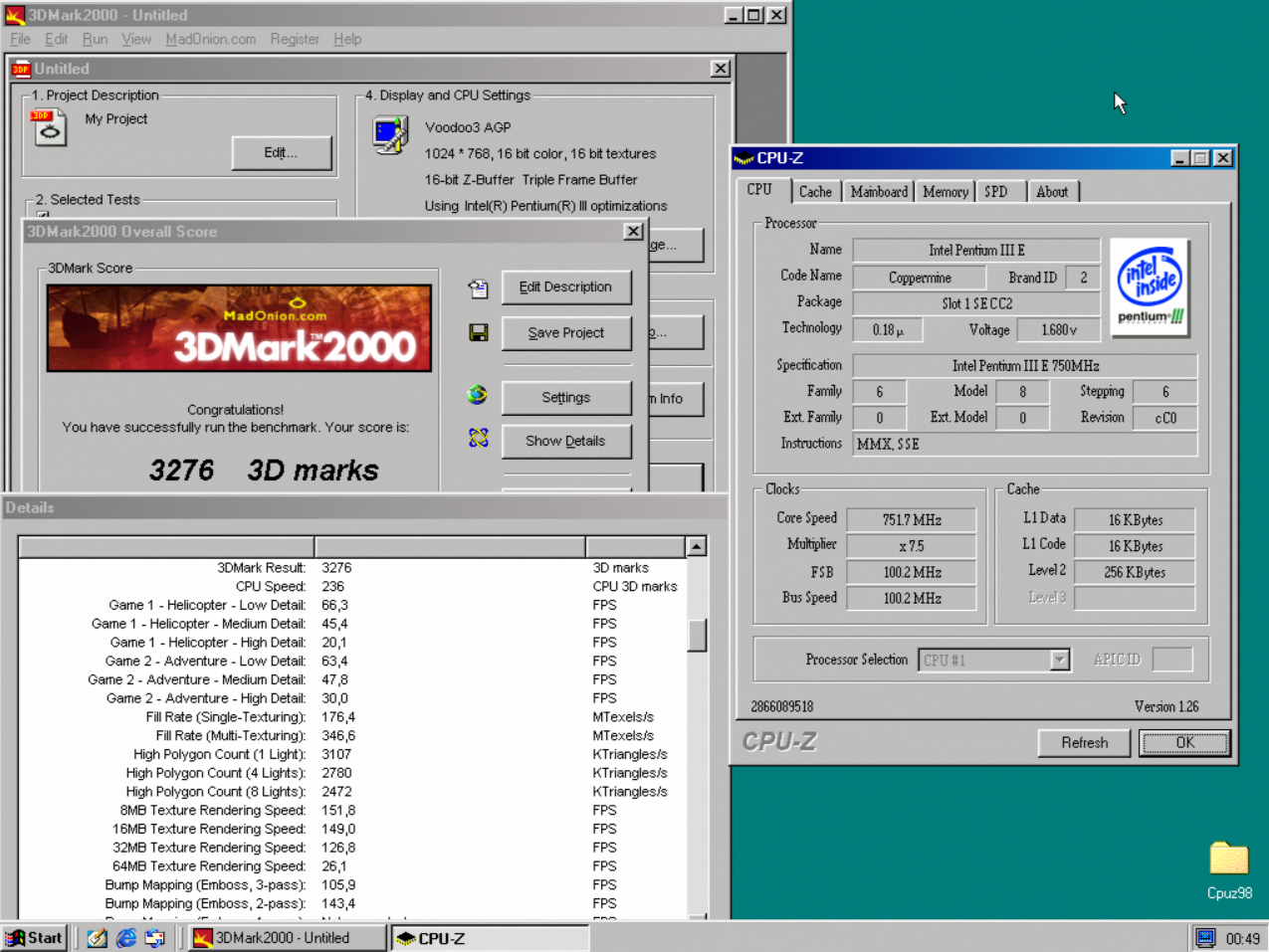Click the globe icon beside Settings

[x=478, y=395]
